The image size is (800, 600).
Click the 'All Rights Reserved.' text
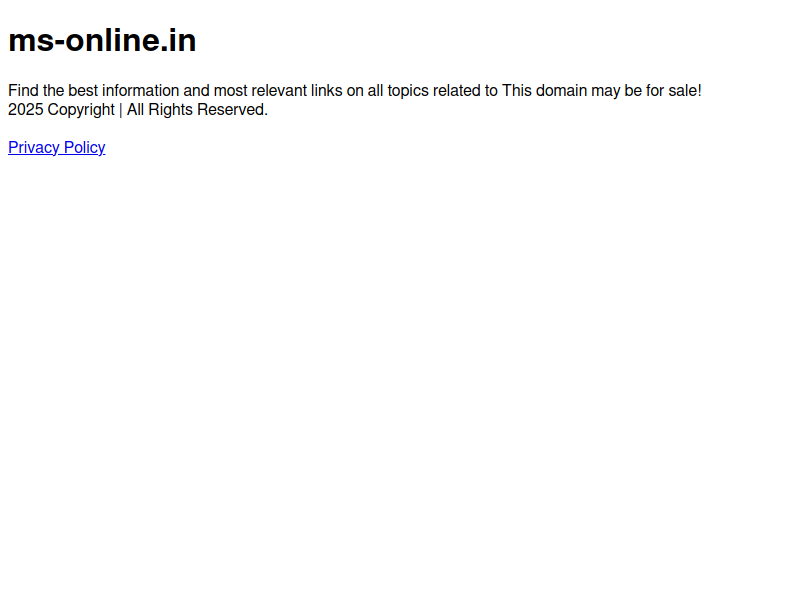coord(197,110)
